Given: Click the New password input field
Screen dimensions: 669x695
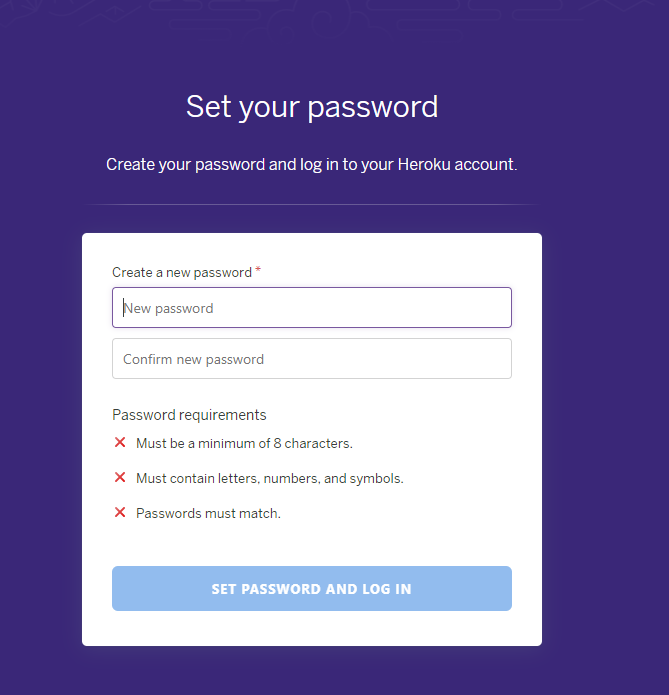Looking at the screenshot, I should 311,308.
